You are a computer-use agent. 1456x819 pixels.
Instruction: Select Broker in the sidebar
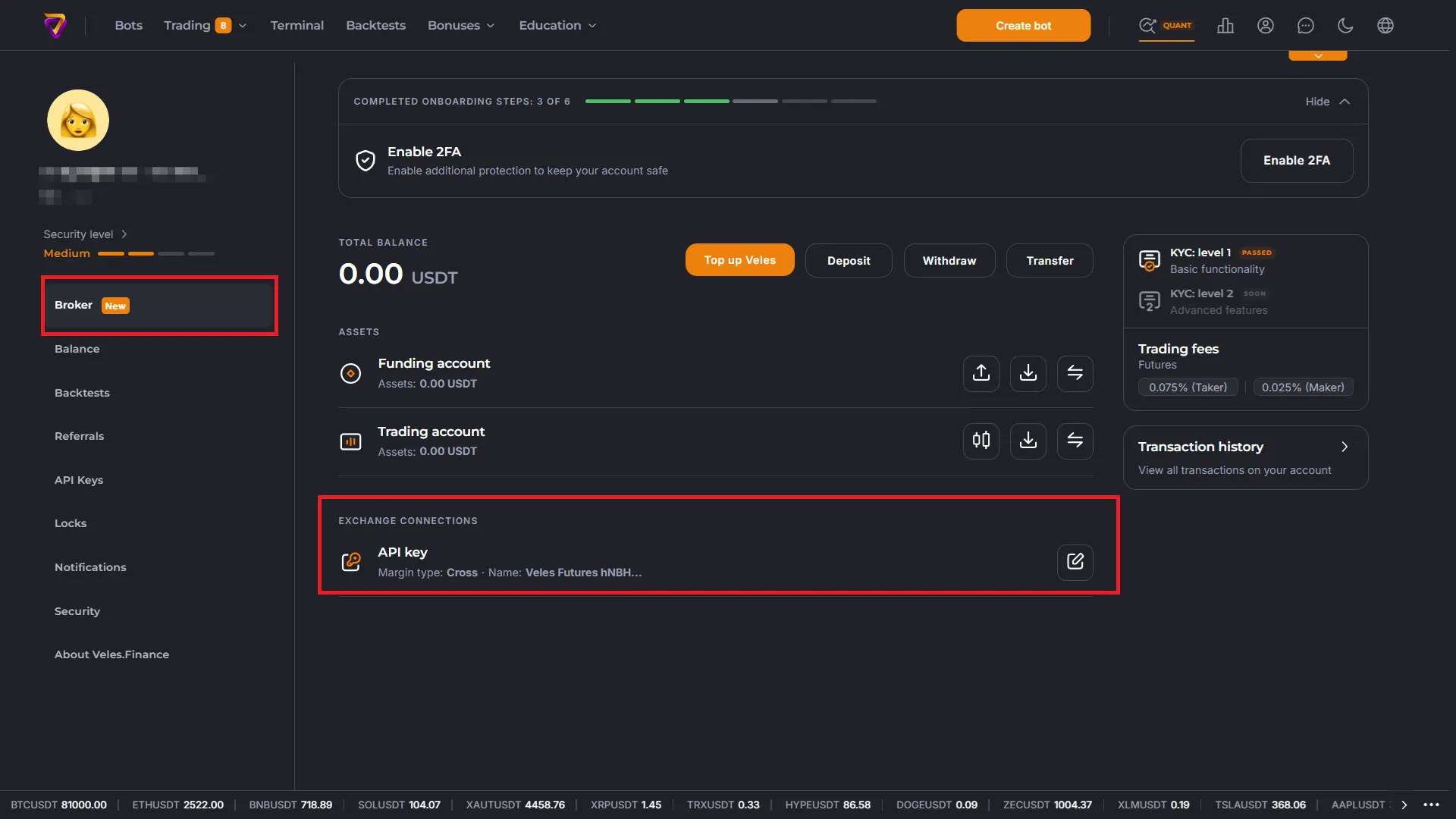pyautogui.click(x=159, y=306)
